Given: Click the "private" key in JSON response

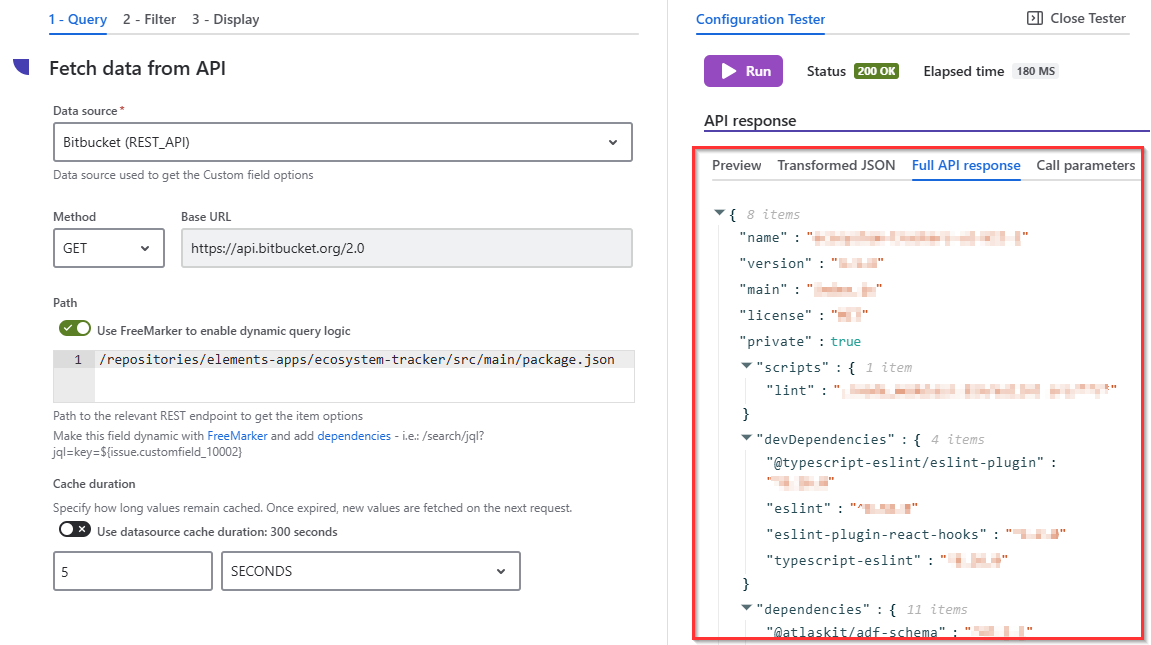Looking at the screenshot, I should pyautogui.click(x=775, y=341).
